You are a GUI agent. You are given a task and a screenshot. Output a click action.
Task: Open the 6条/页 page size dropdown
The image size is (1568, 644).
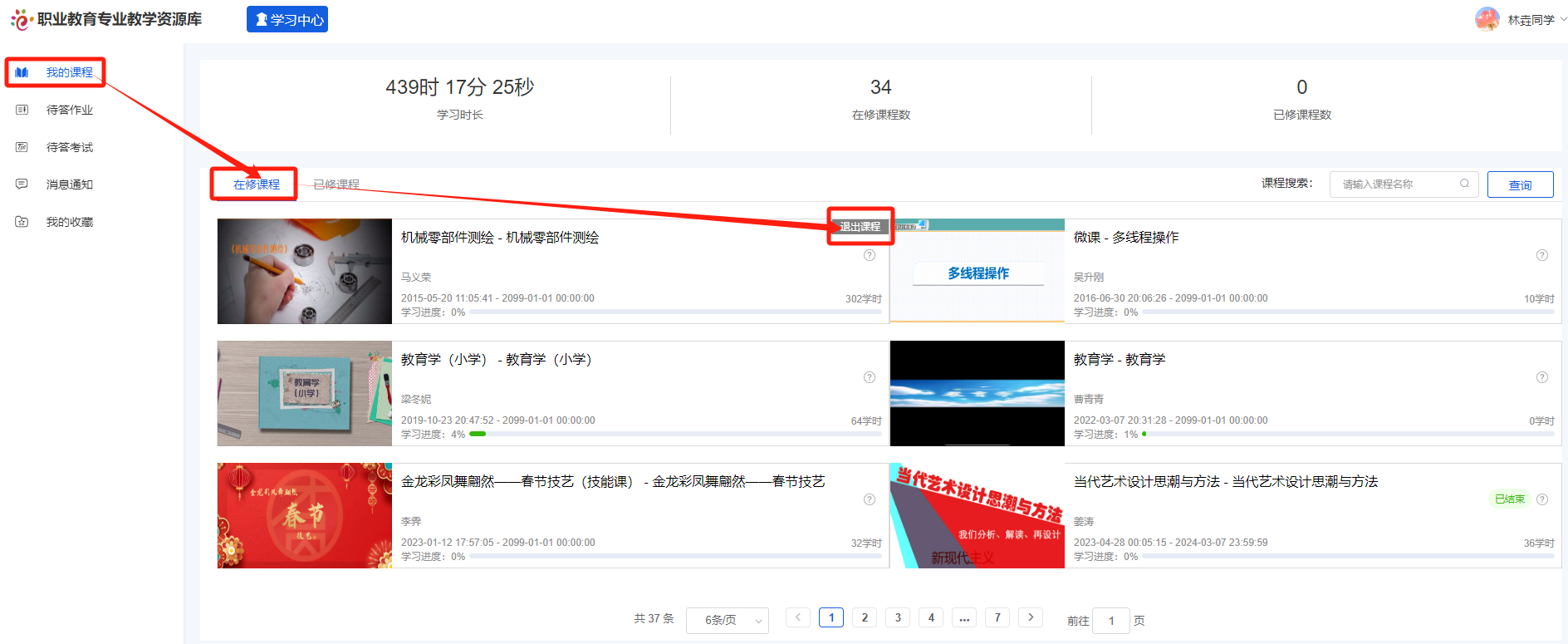click(x=727, y=620)
